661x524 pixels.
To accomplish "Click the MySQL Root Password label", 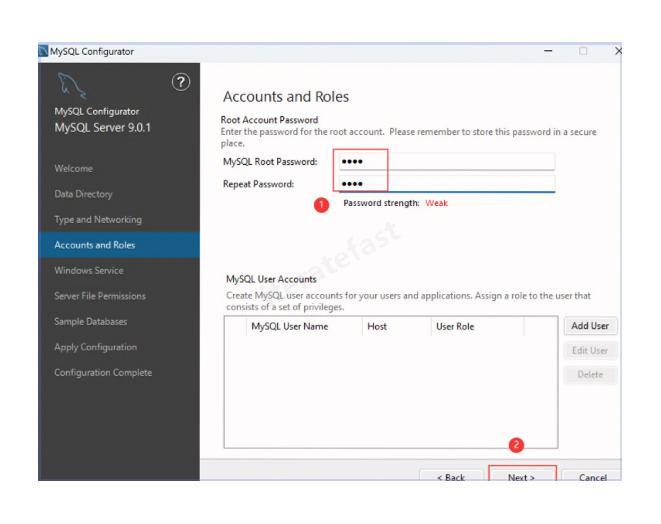I will coord(270,162).
